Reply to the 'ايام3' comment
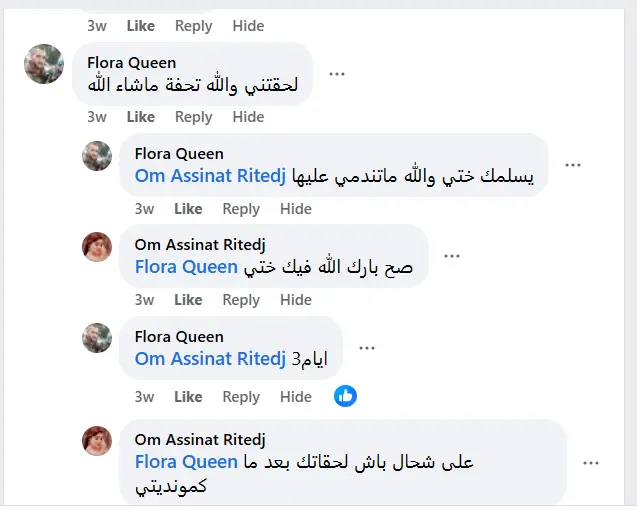This screenshot has width=637, height=511. click(241, 397)
